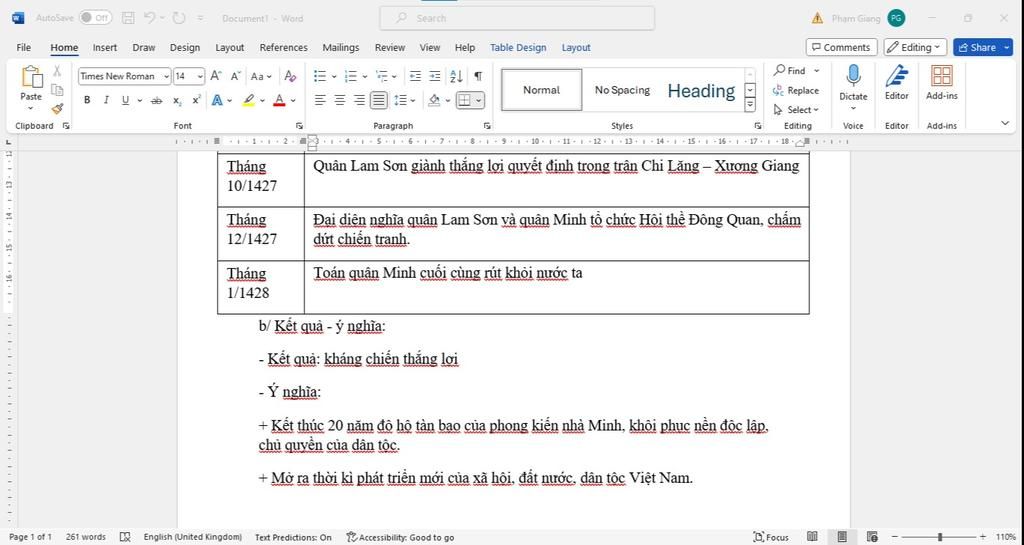Click the Comments button
The width and height of the screenshot is (1024, 545).
[841, 48]
